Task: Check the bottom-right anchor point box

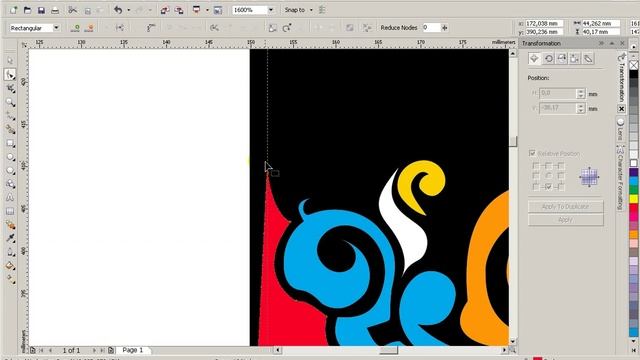Action: click(x=561, y=187)
